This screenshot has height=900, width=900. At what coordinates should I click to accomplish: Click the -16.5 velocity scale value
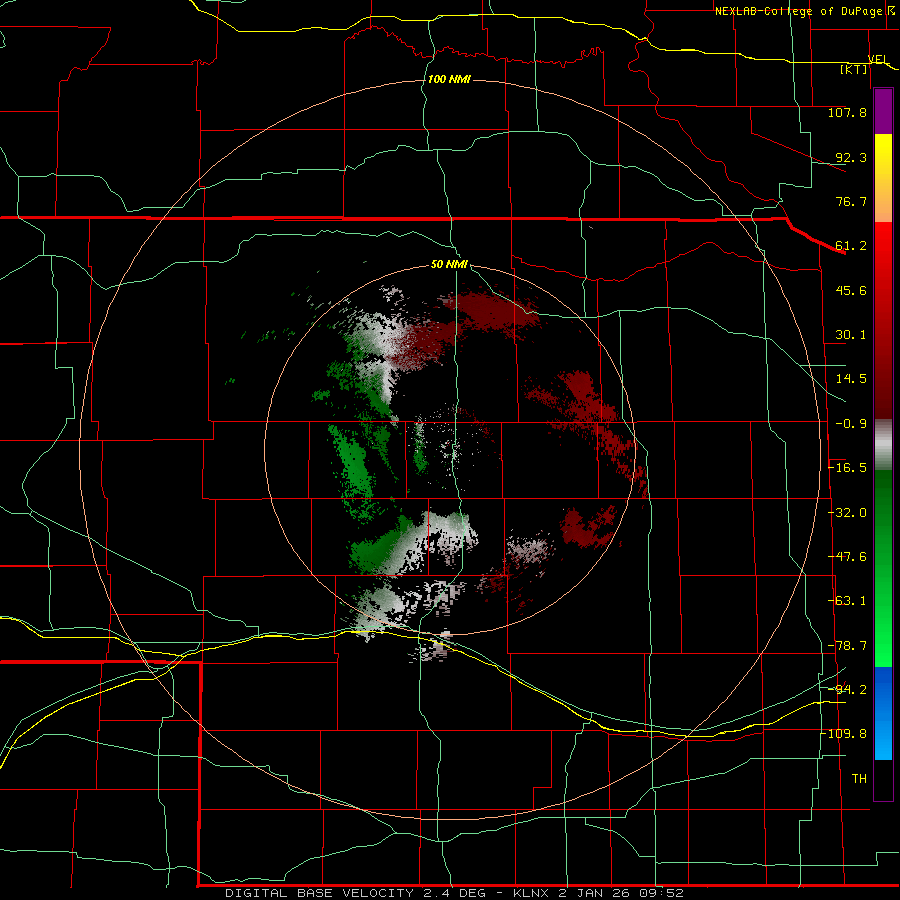tap(847, 468)
